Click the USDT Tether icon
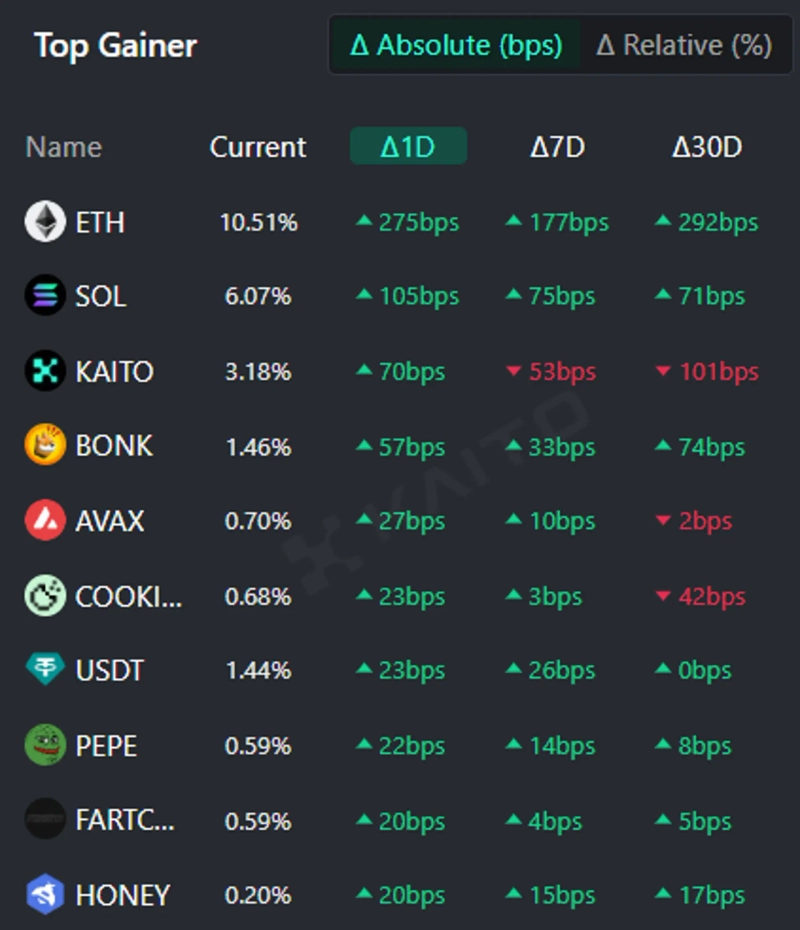This screenshot has width=800, height=930. tap(45, 670)
